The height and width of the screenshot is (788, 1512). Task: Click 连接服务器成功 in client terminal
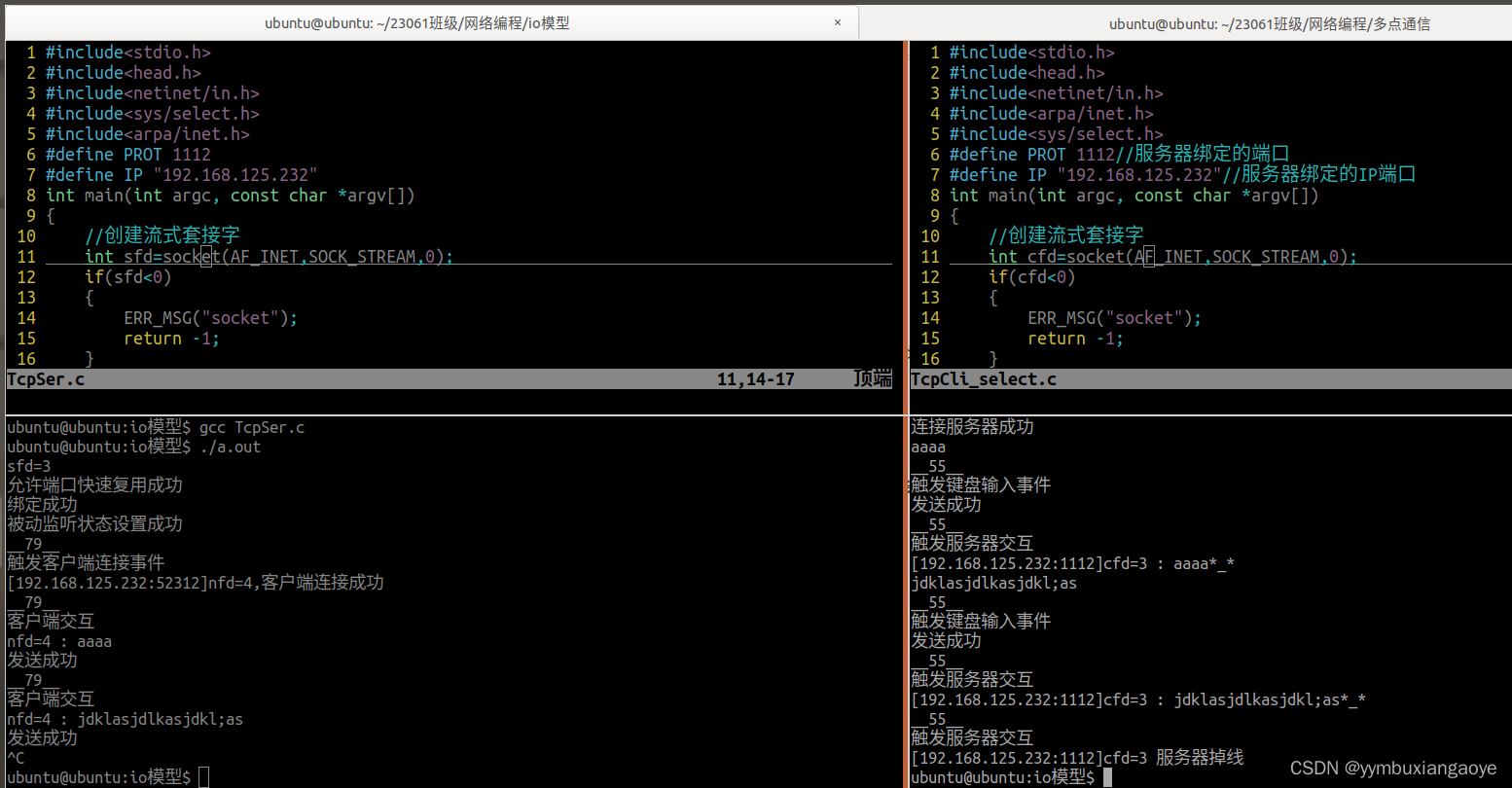pos(972,427)
